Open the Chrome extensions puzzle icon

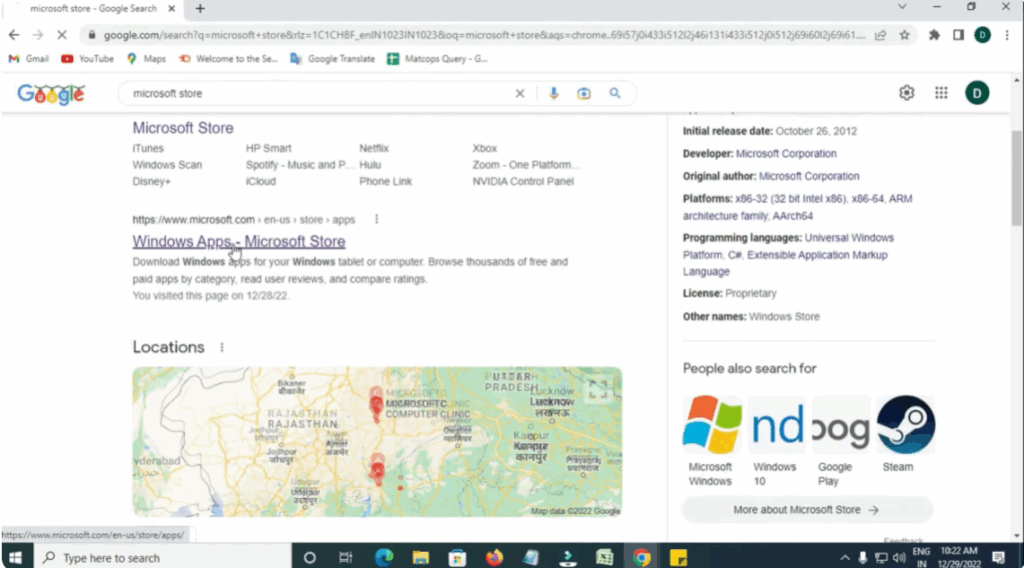935,35
